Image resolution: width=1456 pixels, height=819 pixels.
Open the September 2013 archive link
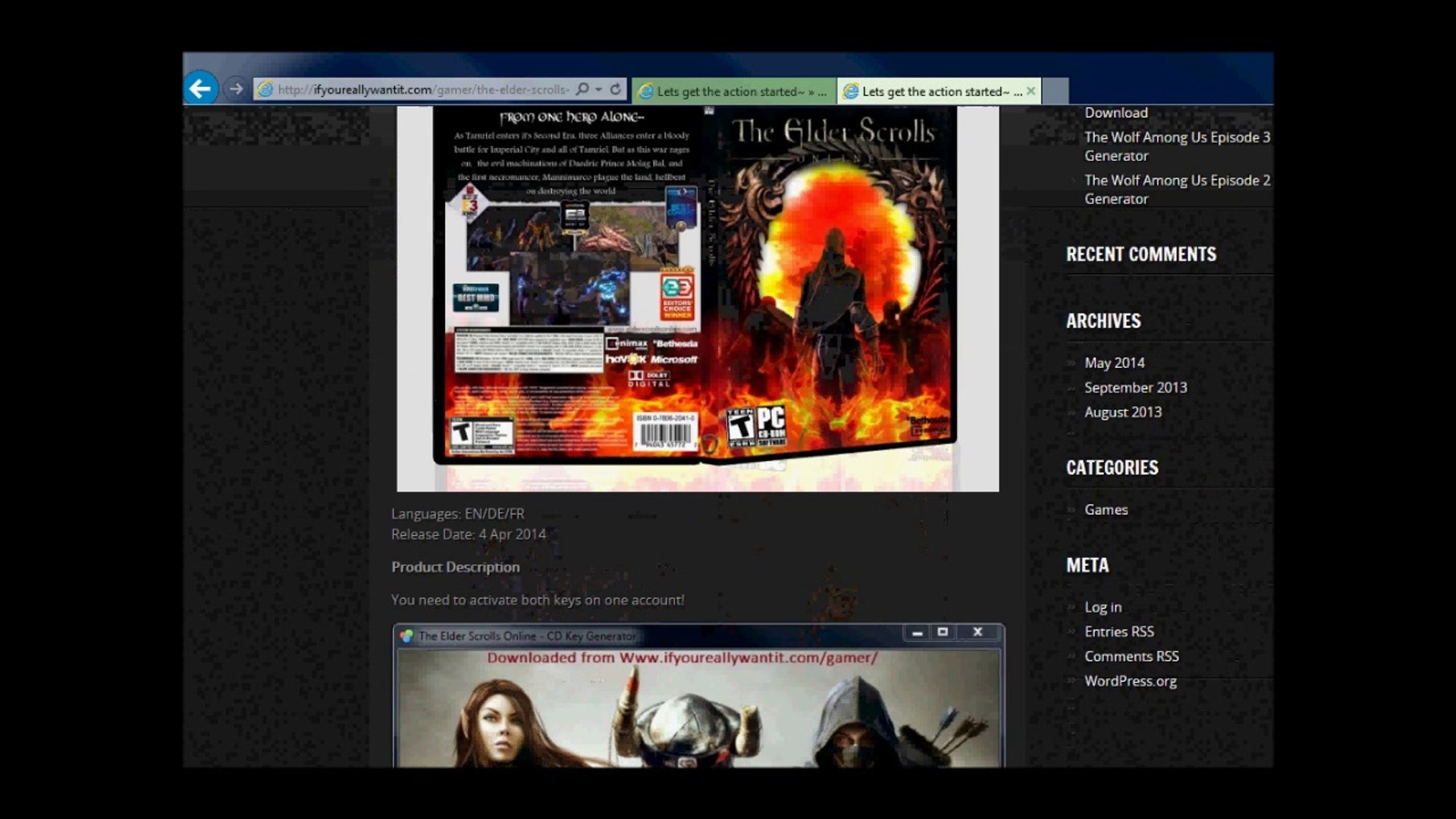pyautogui.click(x=1135, y=388)
